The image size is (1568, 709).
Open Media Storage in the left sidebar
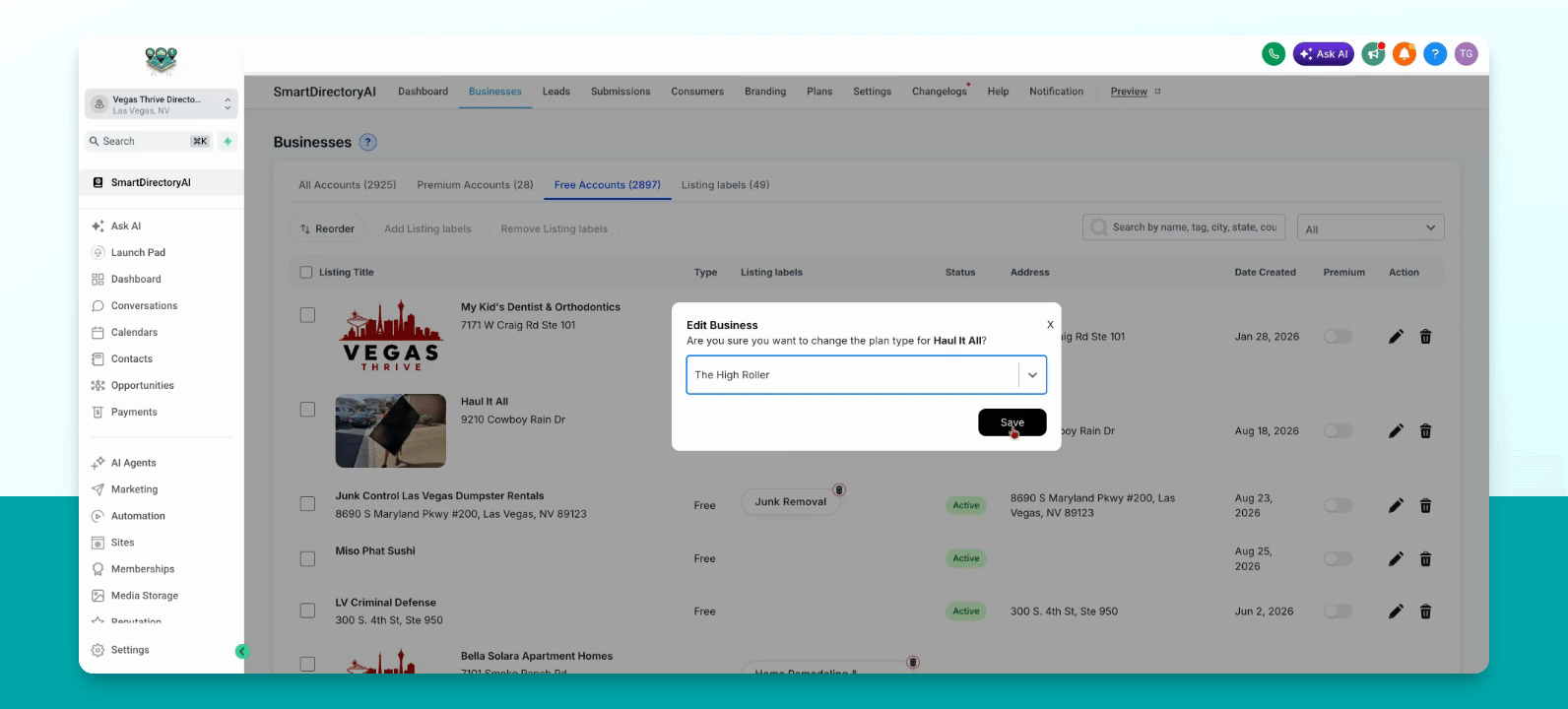pos(144,596)
